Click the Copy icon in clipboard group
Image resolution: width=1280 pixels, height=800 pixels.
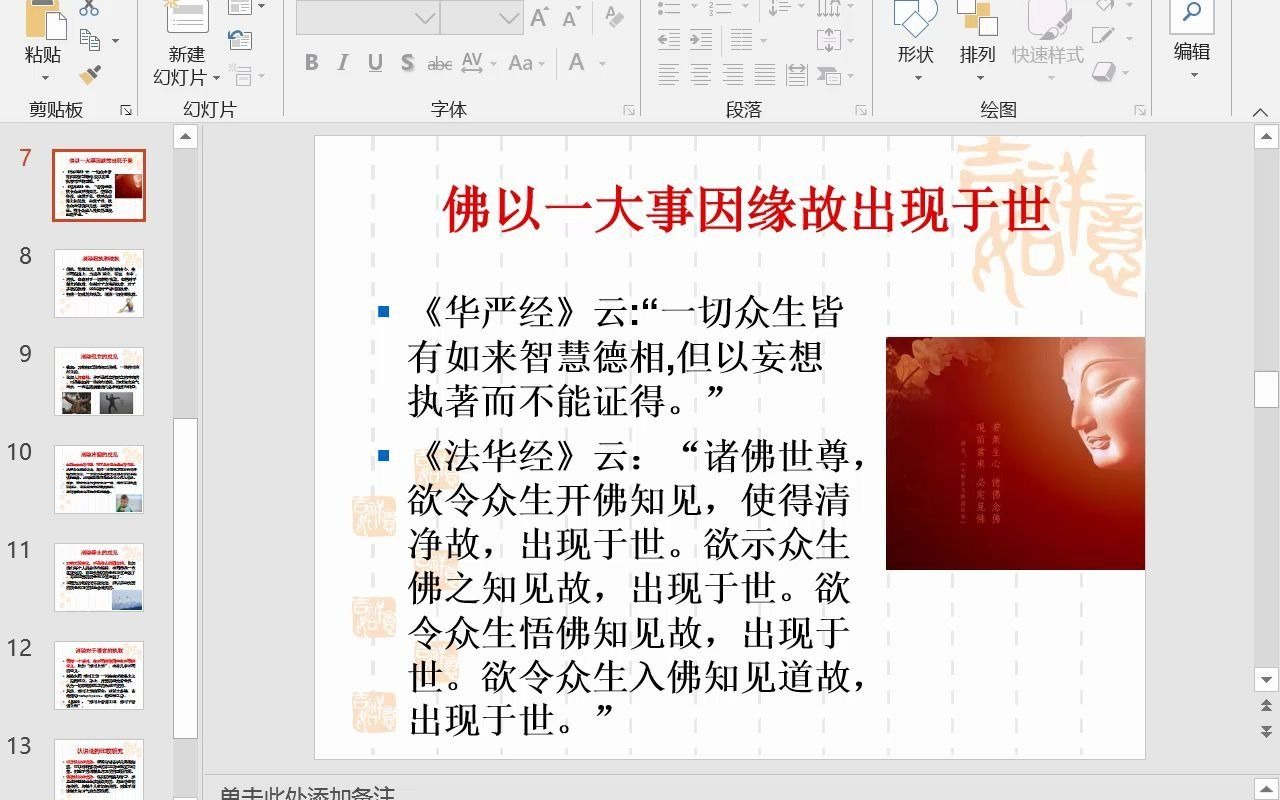click(90, 41)
